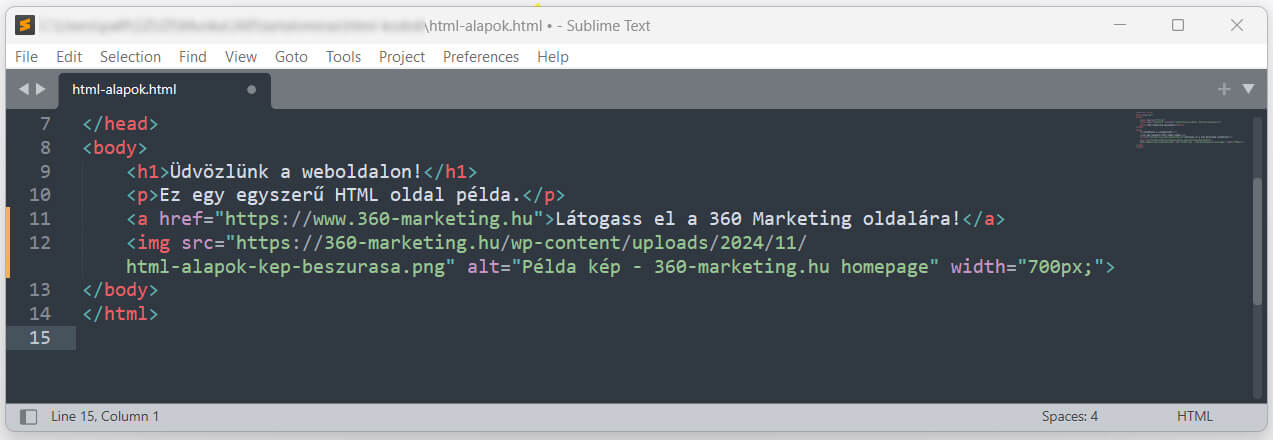Click the text 'Ez egy egyszerű HTML oldal példa.'

coord(341,195)
